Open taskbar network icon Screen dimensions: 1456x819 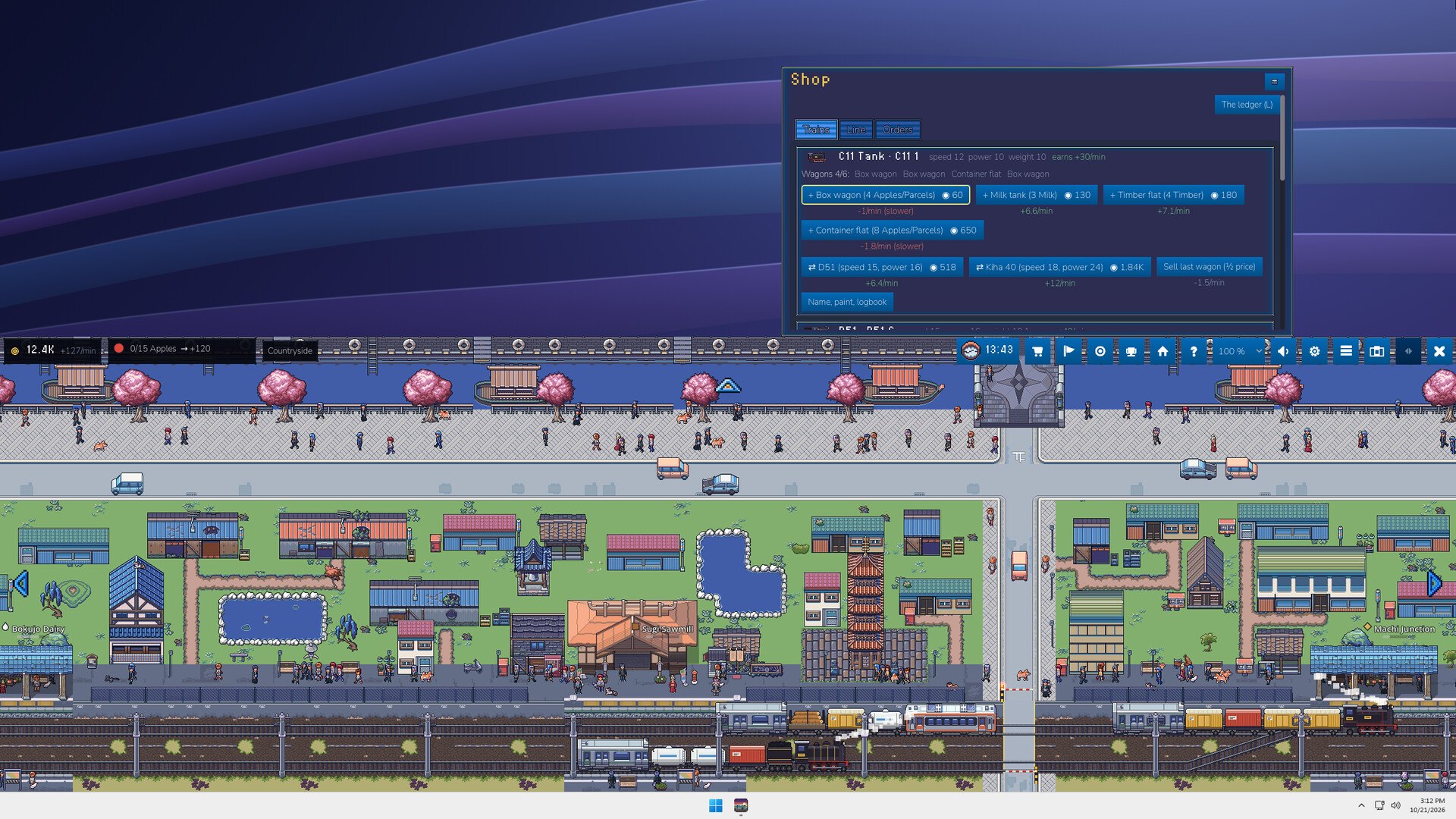click(1379, 805)
